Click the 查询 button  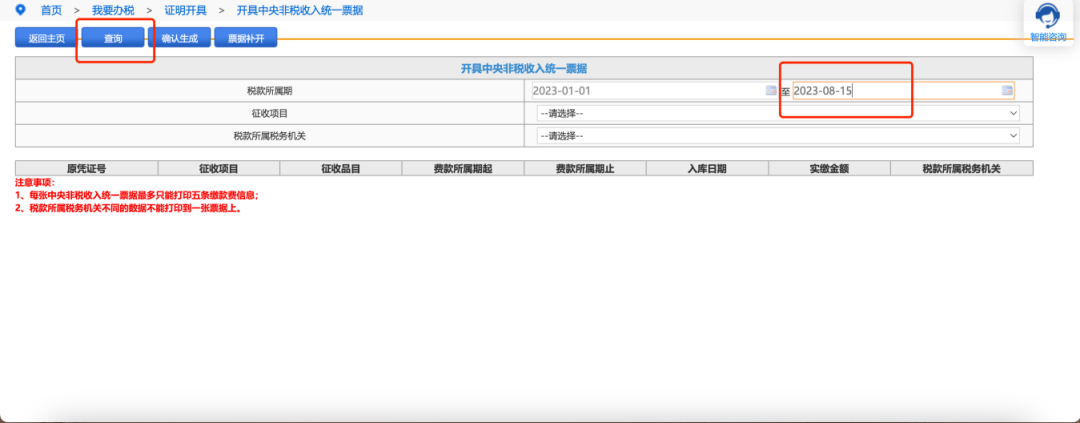pos(113,38)
